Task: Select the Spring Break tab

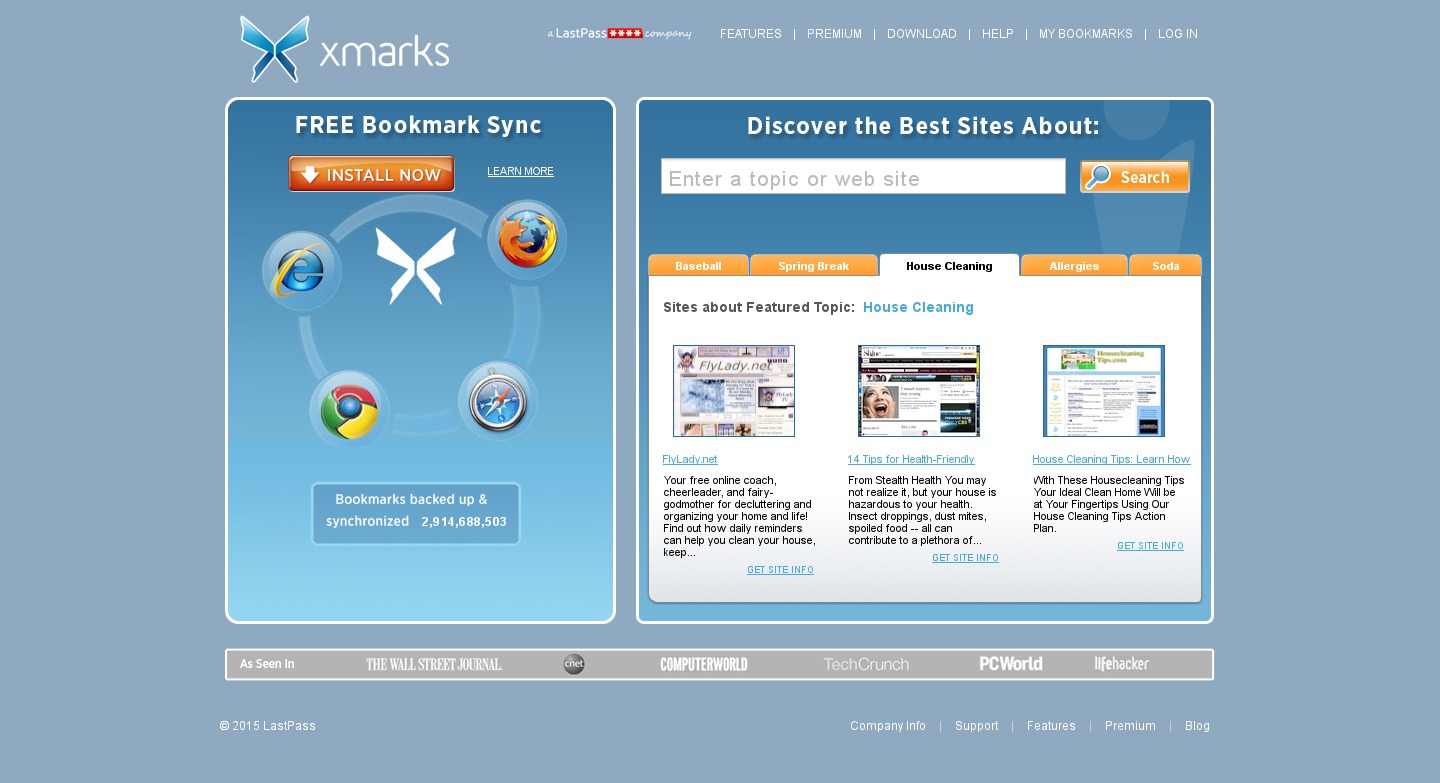Action: pos(813,266)
